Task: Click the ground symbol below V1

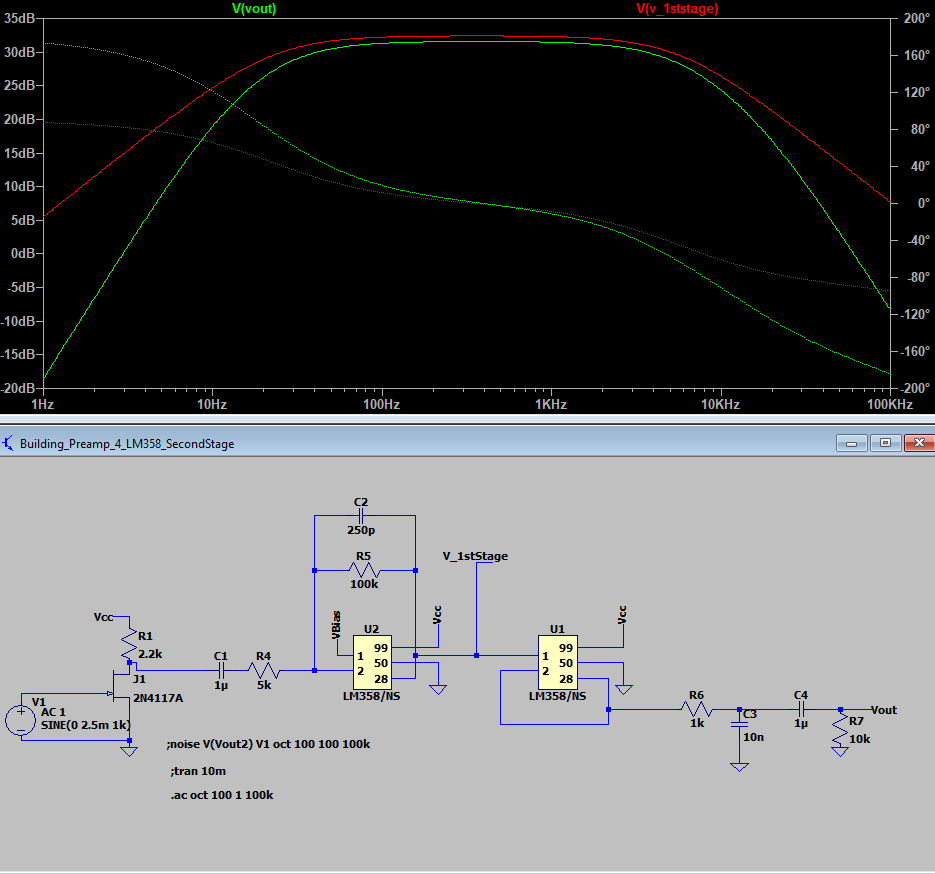Action: click(x=129, y=751)
